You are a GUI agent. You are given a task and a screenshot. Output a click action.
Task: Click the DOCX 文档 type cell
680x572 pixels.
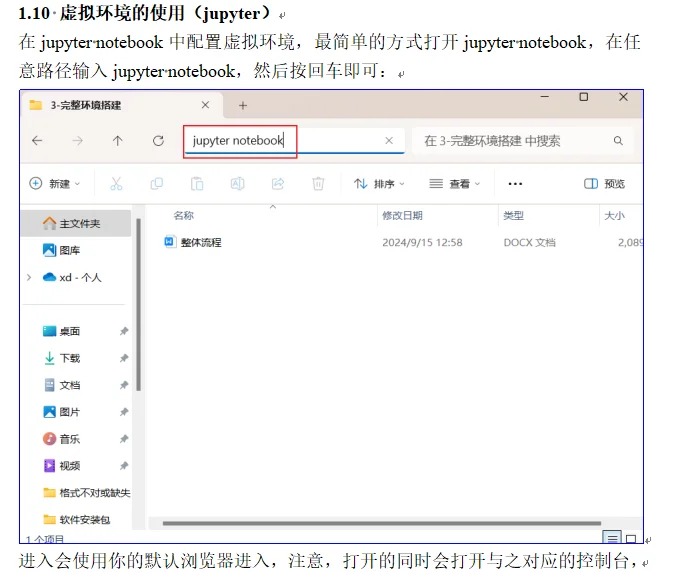529,242
